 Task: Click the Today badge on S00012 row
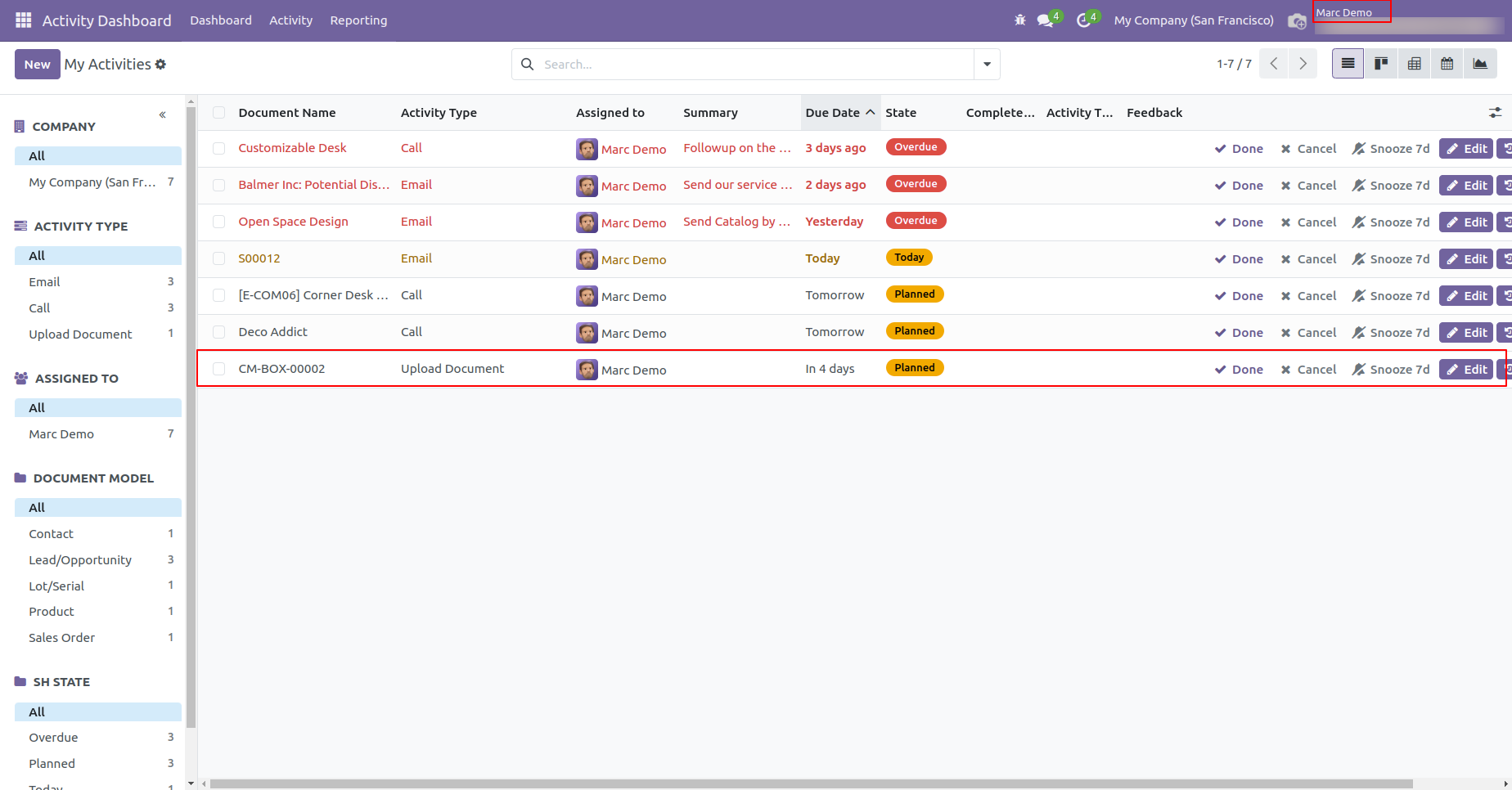pos(909,258)
